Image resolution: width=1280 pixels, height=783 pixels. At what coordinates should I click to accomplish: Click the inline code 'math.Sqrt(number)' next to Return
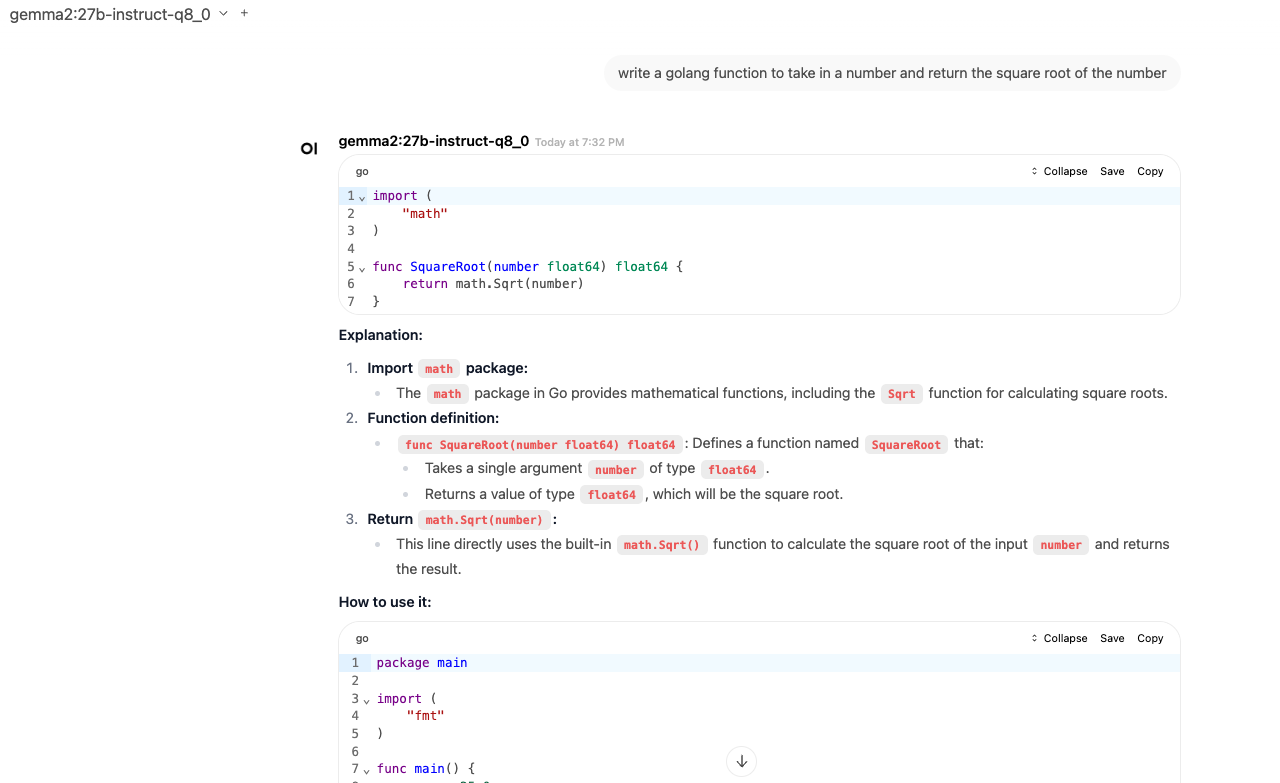coord(484,519)
